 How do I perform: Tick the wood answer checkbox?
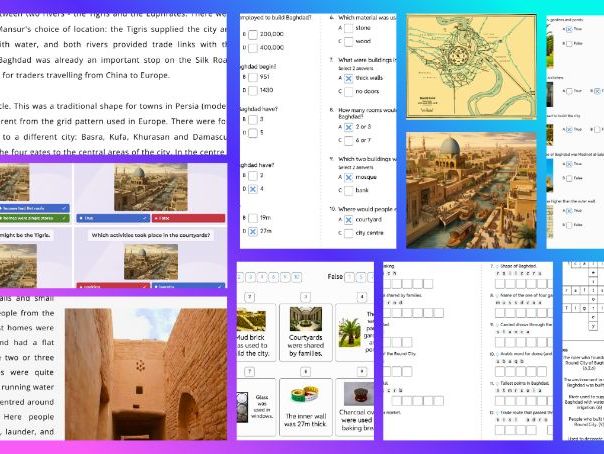348,42
